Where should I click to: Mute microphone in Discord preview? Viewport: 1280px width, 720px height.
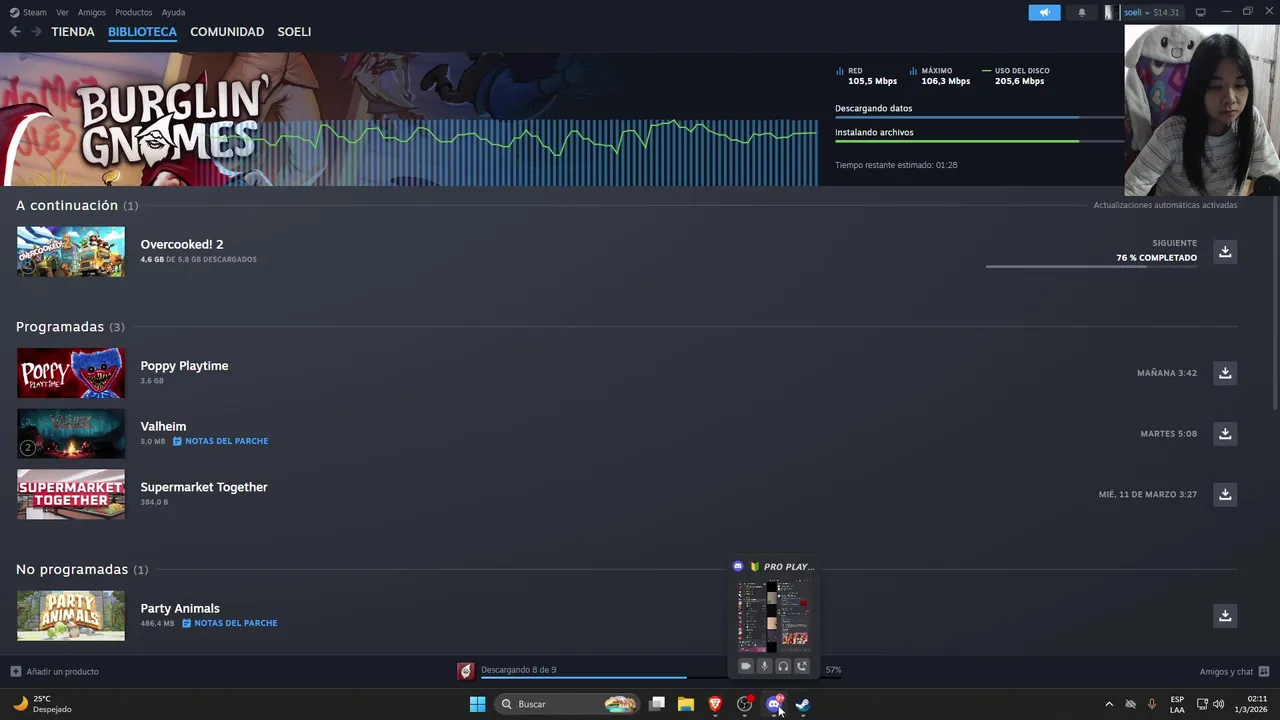click(x=764, y=666)
